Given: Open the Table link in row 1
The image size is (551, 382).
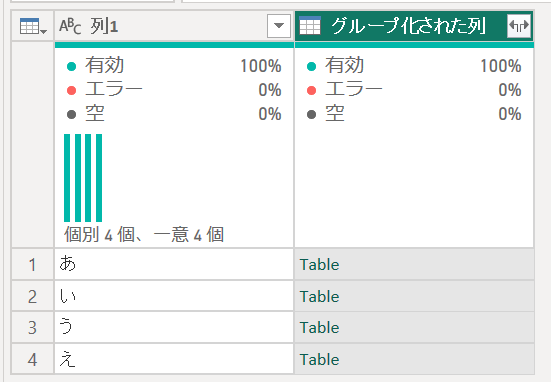Looking at the screenshot, I should click(x=319, y=265).
